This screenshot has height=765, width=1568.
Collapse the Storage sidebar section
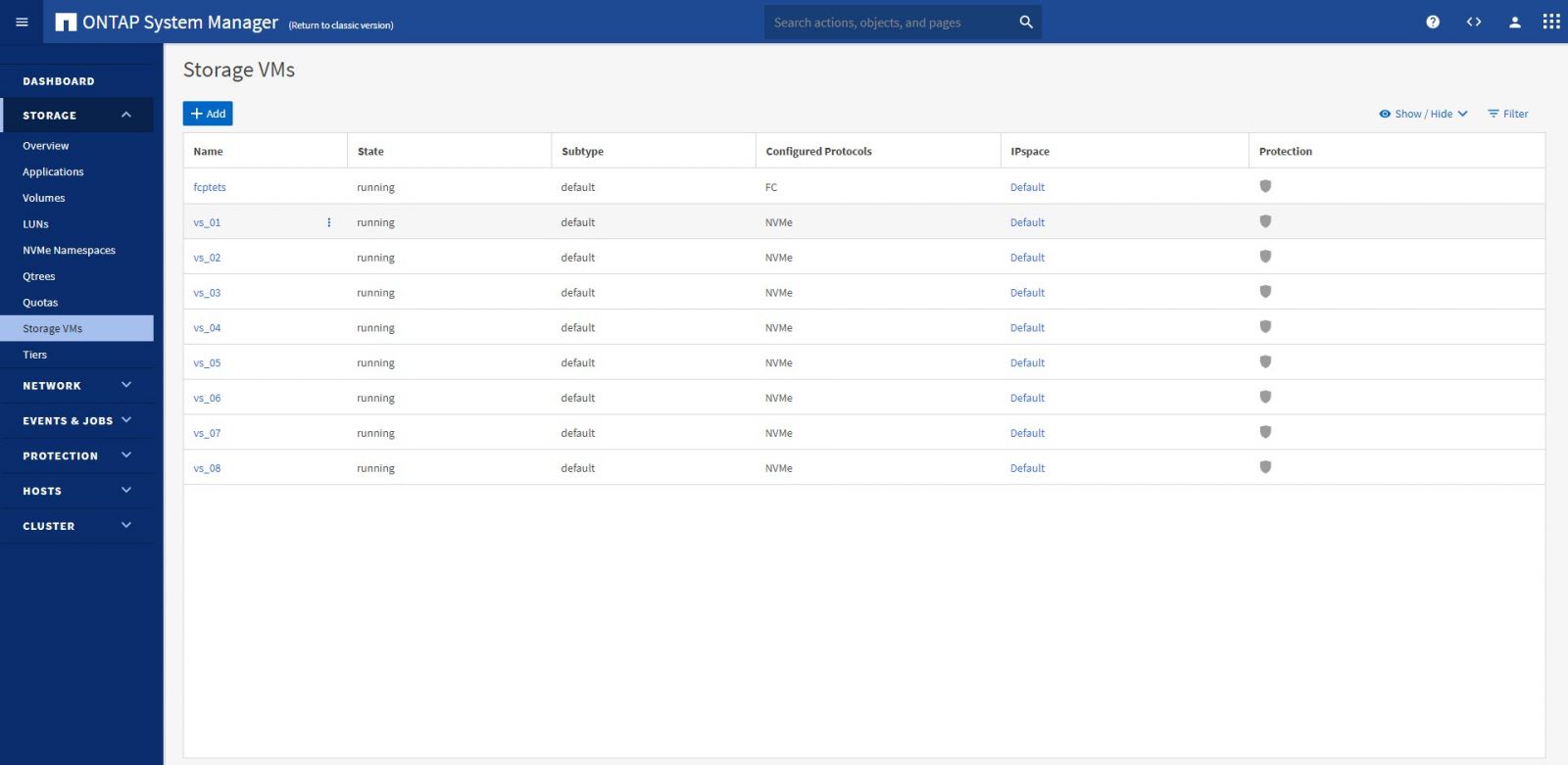pyautogui.click(x=126, y=115)
